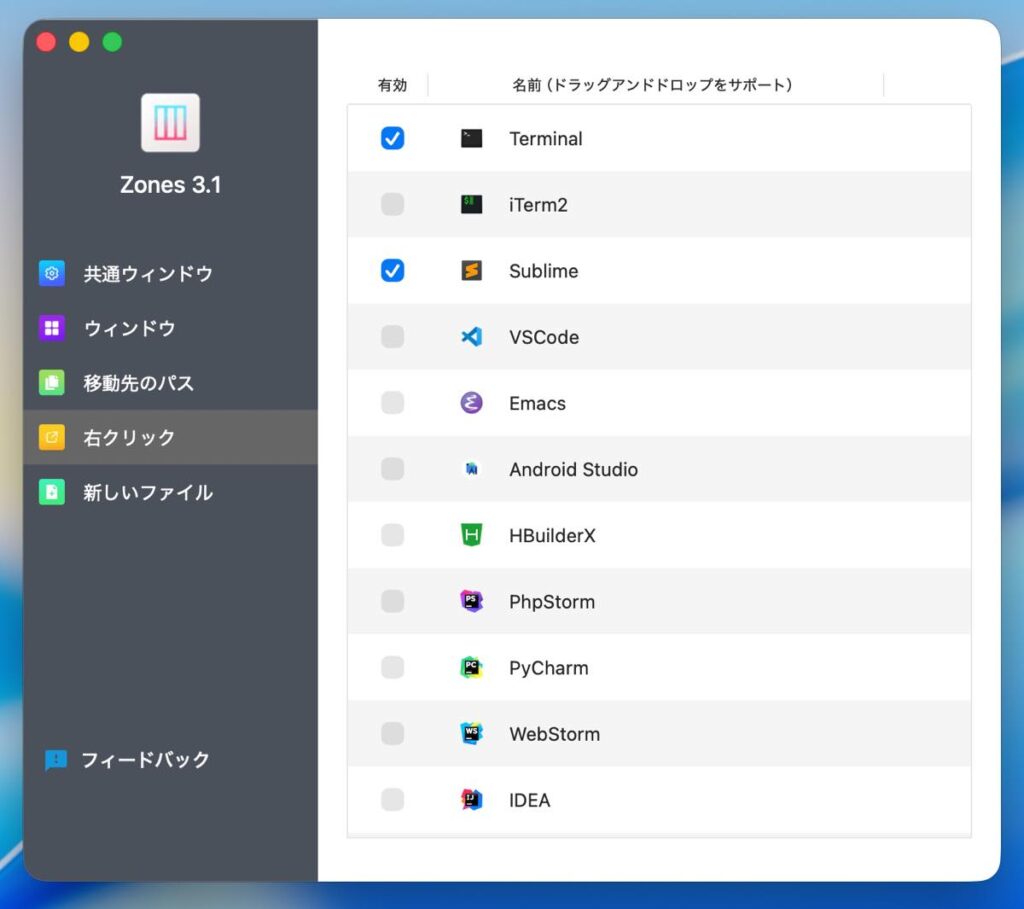Click the Terminal app icon in list
This screenshot has height=909, width=1024.
coord(471,139)
